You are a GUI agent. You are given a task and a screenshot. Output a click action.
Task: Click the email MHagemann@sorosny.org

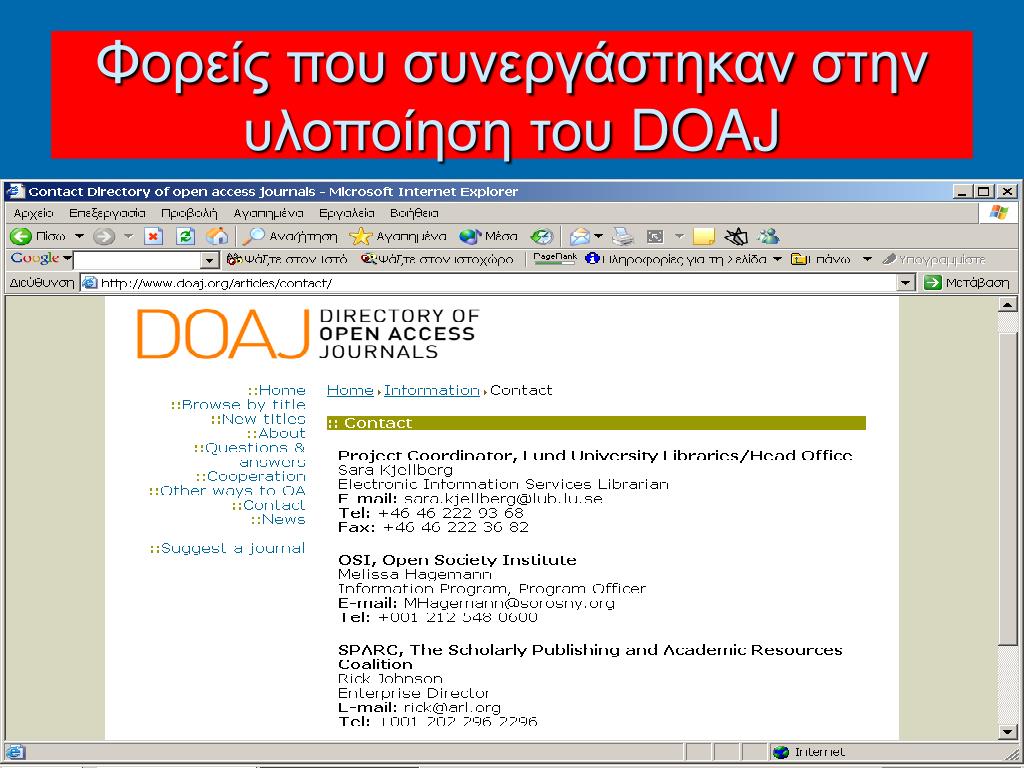pos(509,603)
